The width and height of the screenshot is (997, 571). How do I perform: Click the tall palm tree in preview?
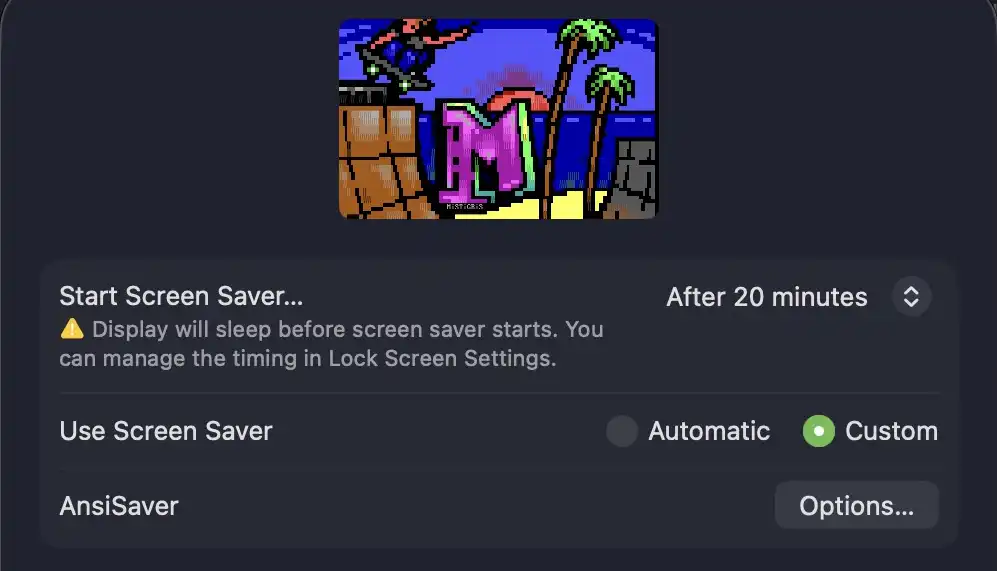coord(569,114)
